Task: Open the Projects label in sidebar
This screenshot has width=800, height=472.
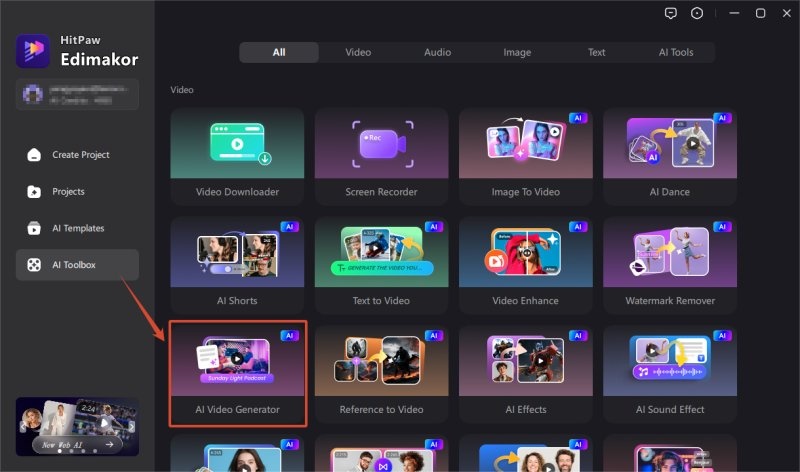Action: tap(68, 191)
